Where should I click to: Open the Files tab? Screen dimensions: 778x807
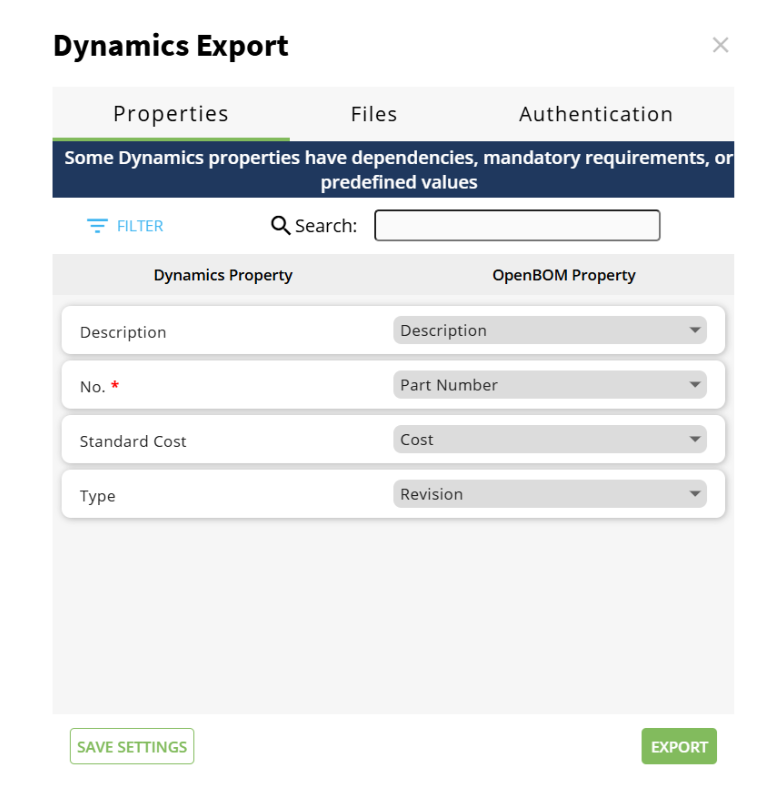pos(374,114)
